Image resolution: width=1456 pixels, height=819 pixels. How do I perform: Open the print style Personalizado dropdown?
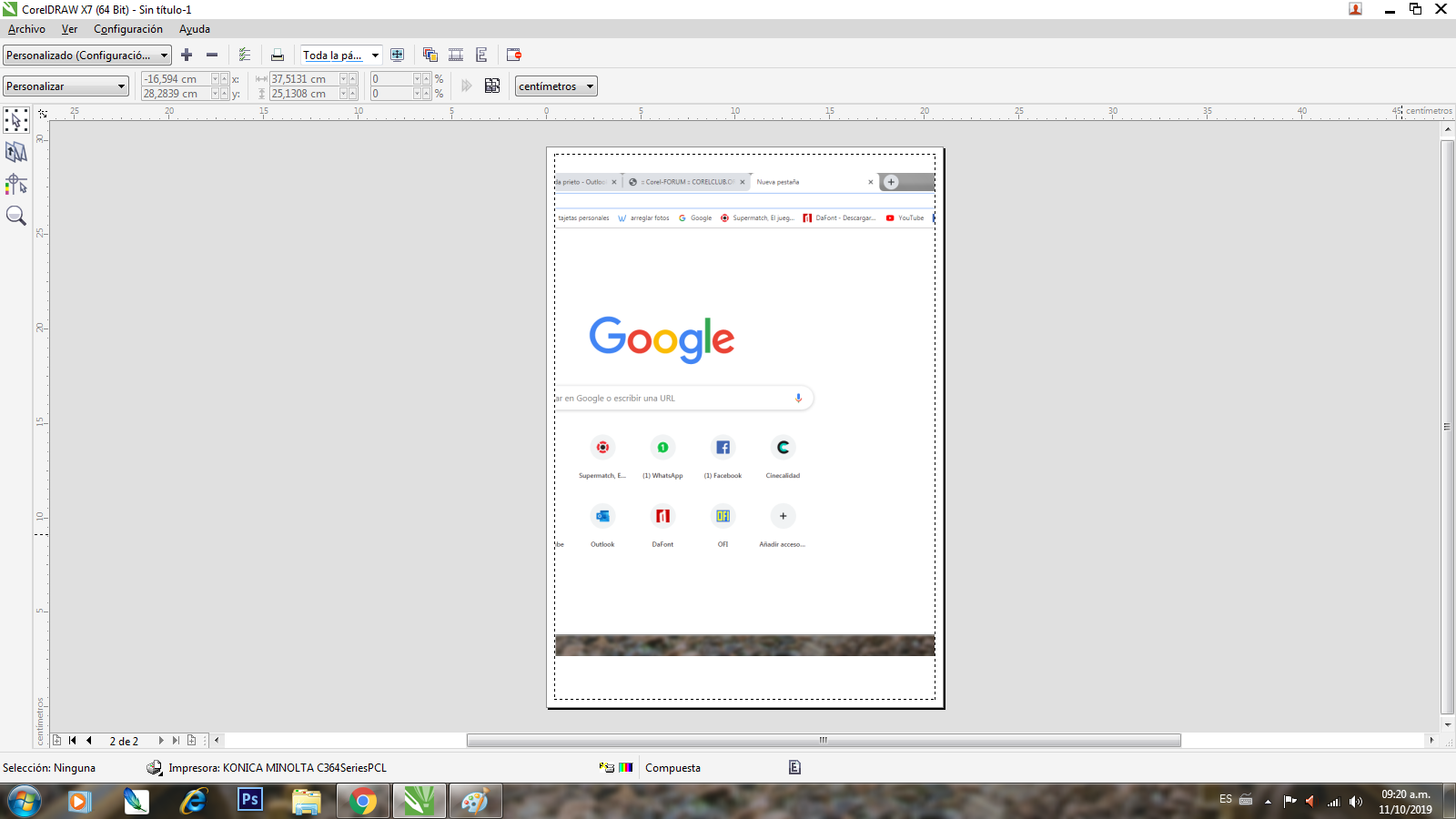click(x=87, y=55)
